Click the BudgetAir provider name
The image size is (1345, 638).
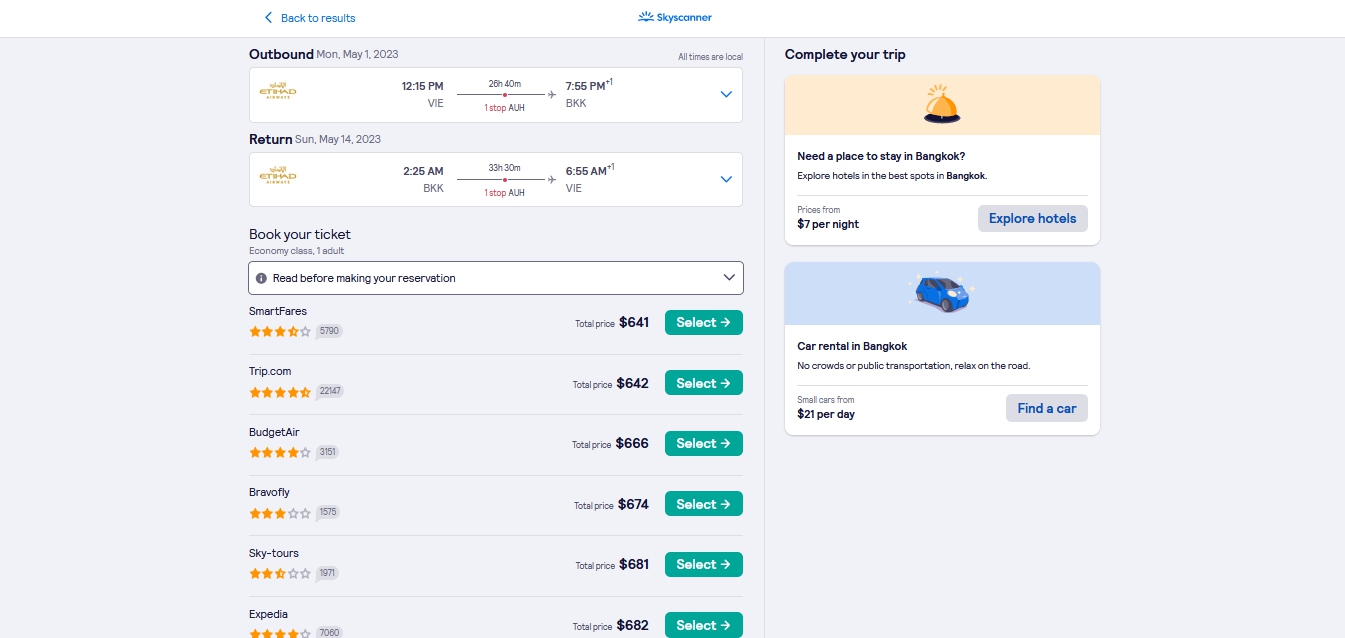(x=274, y=432)
